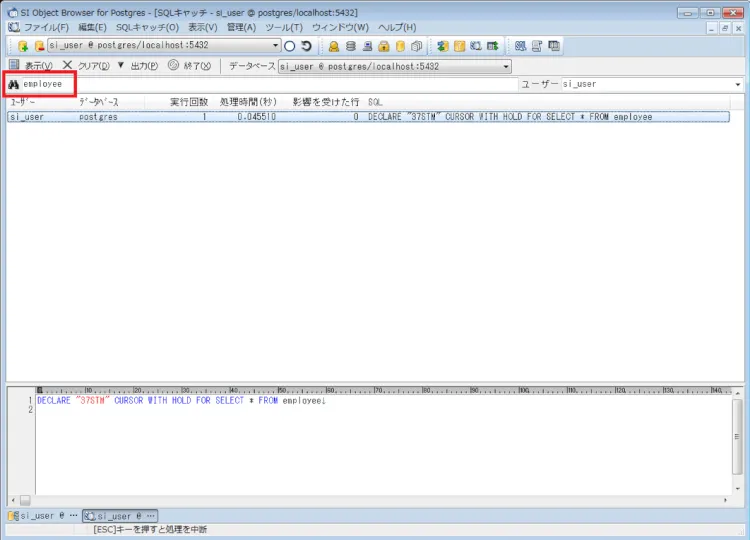The height and width of the screenshot is (540, 750).
Task: Click the editor vertical scrollbar thumb
Action: pos(737,437)
